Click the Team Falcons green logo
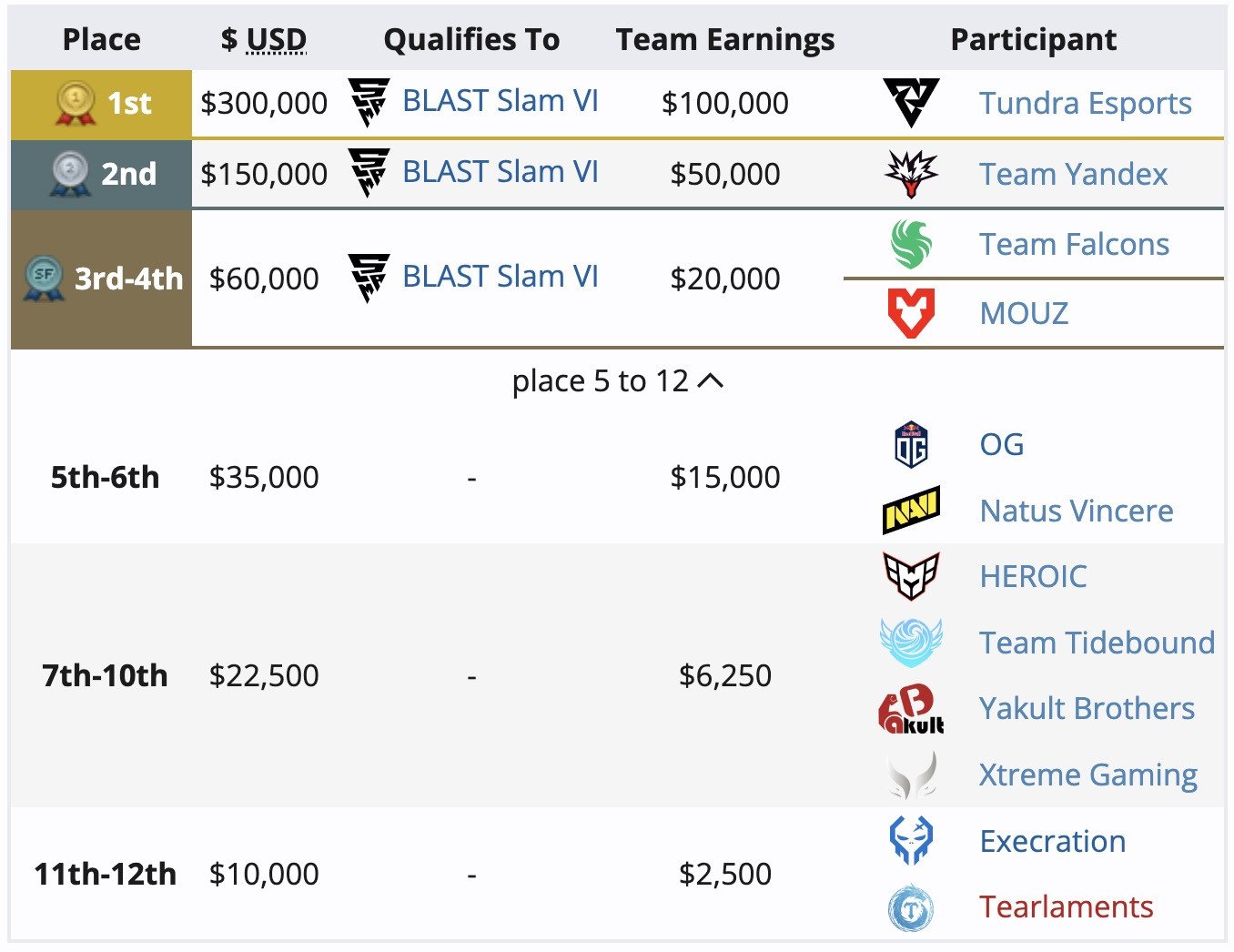 click(x=911, y=244)
